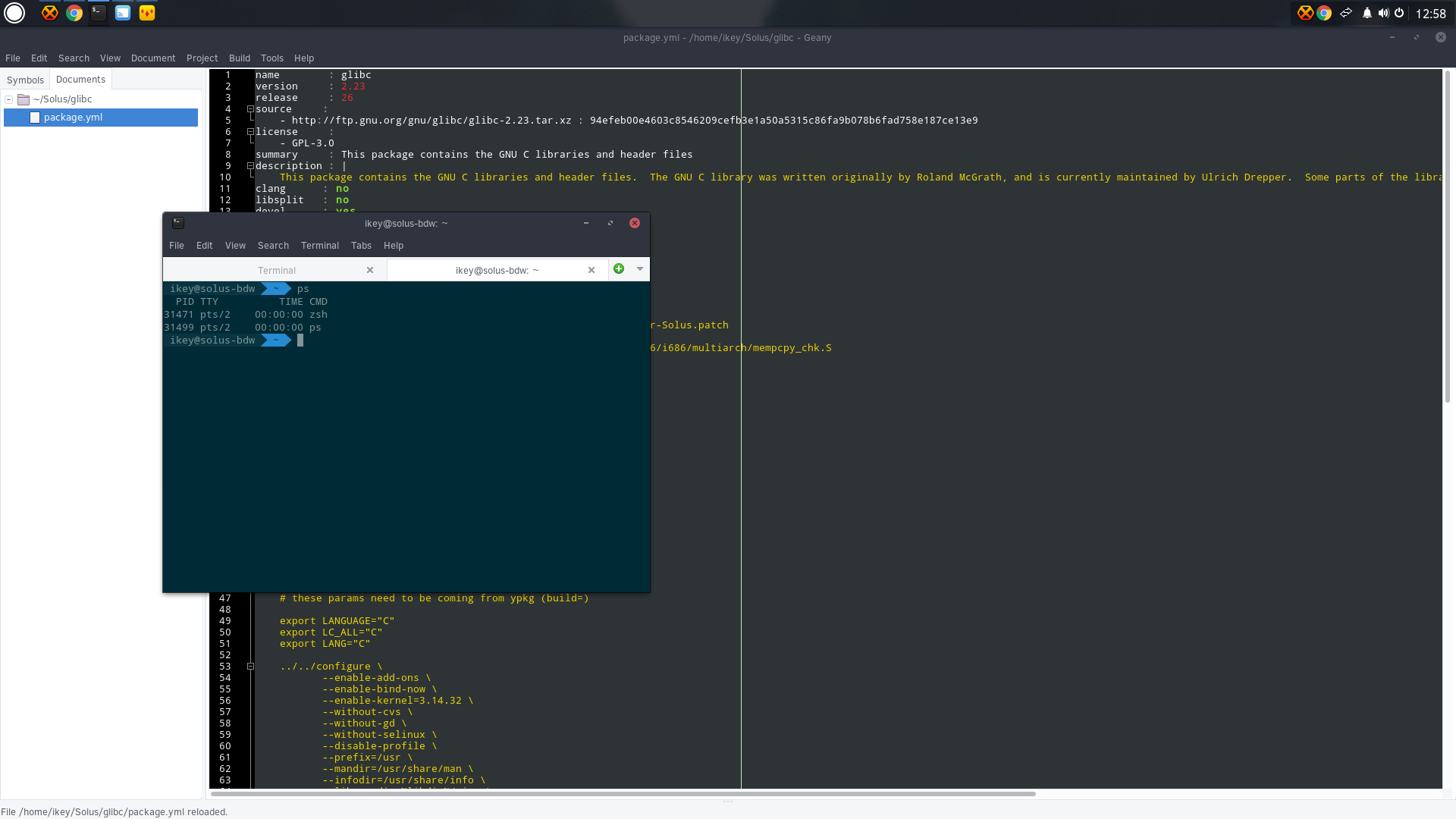Place cursor on 'version' value 2.23

(353, 86)
